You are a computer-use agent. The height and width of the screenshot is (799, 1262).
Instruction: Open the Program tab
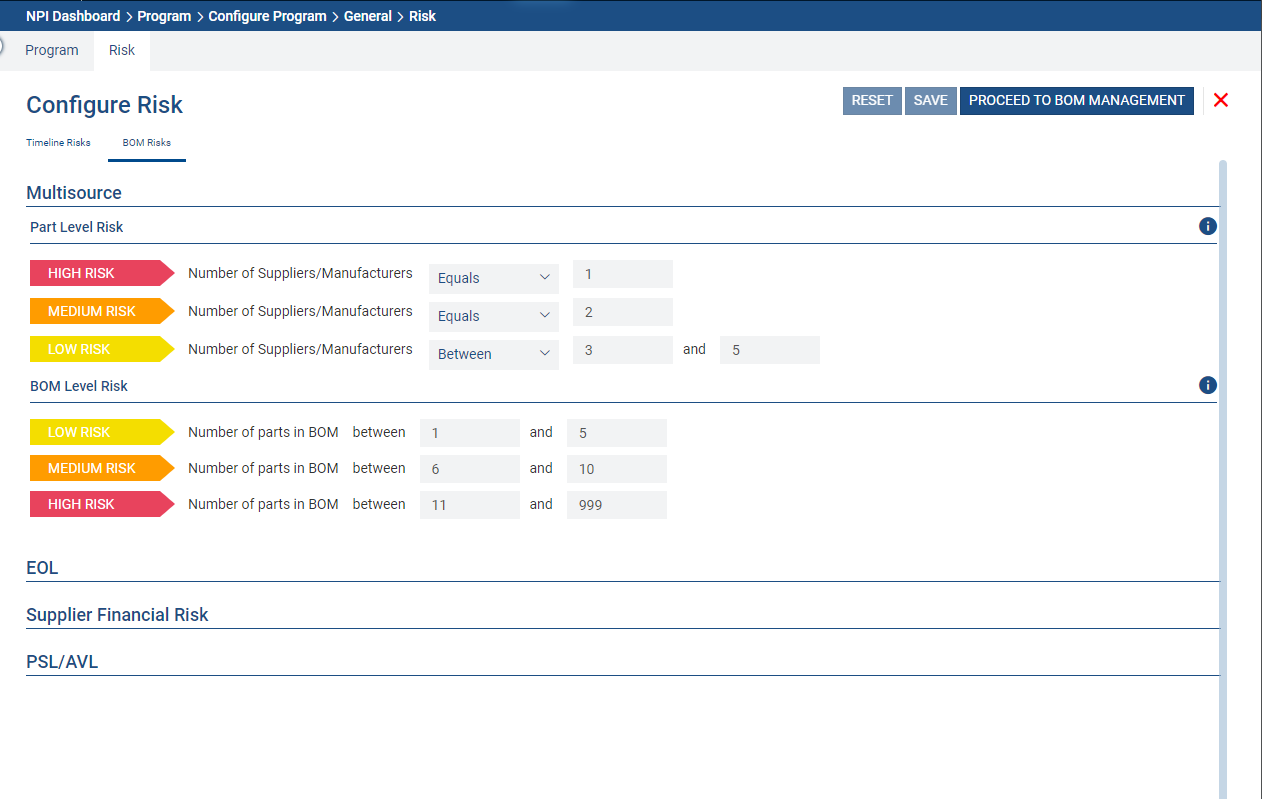[52, 50]
